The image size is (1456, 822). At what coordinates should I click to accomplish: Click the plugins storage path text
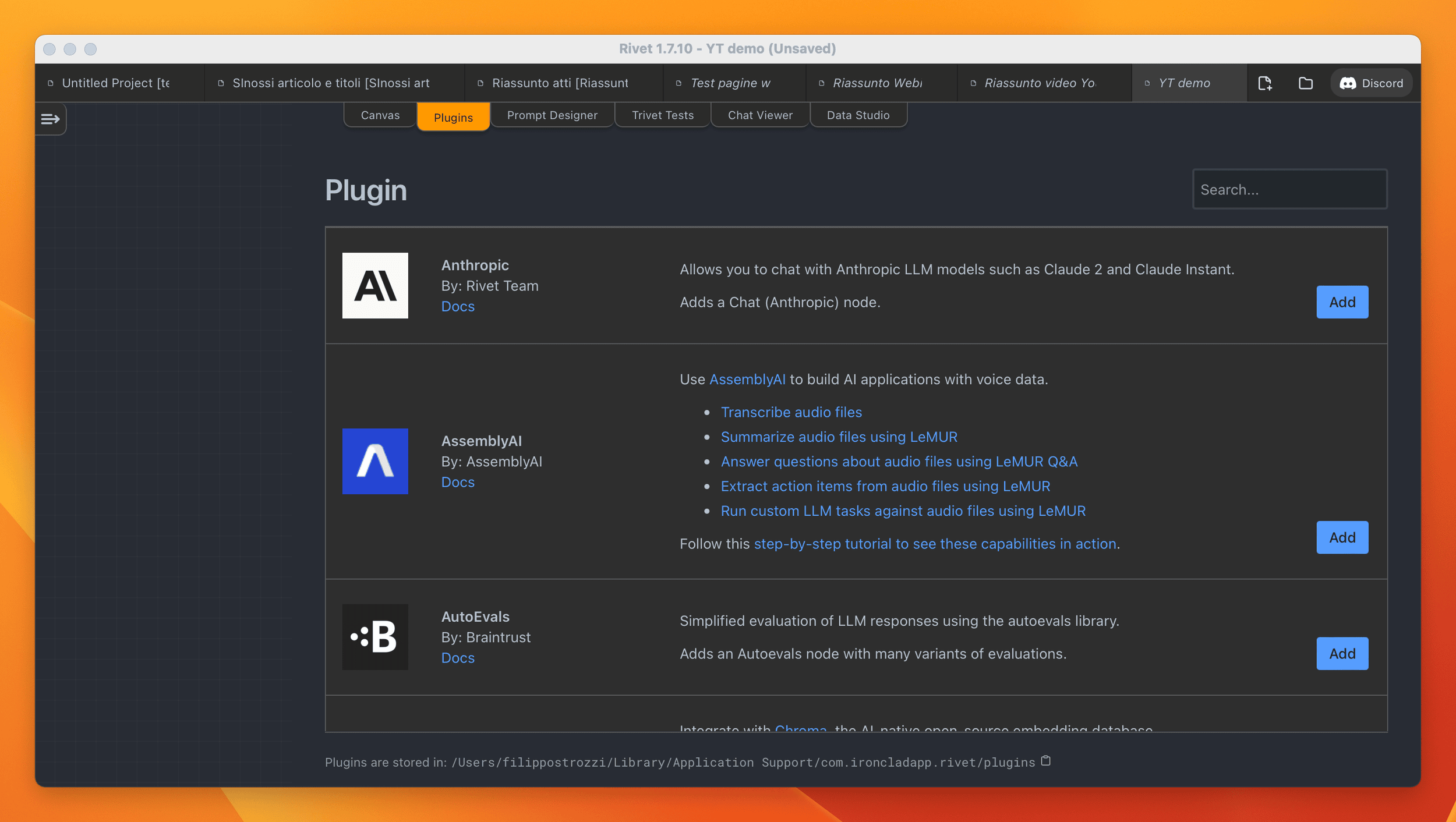pyautogui.click(x=743, y=763)
